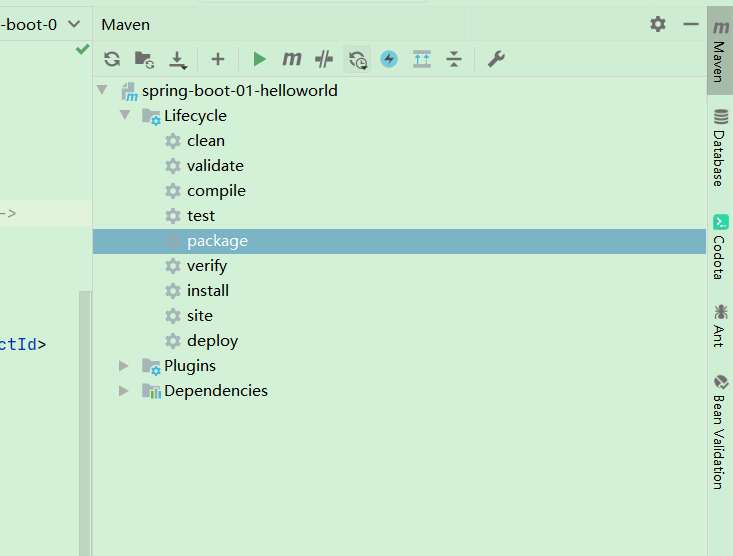
Task: Select the Plugins tree label
Action: tap(190, 366)
